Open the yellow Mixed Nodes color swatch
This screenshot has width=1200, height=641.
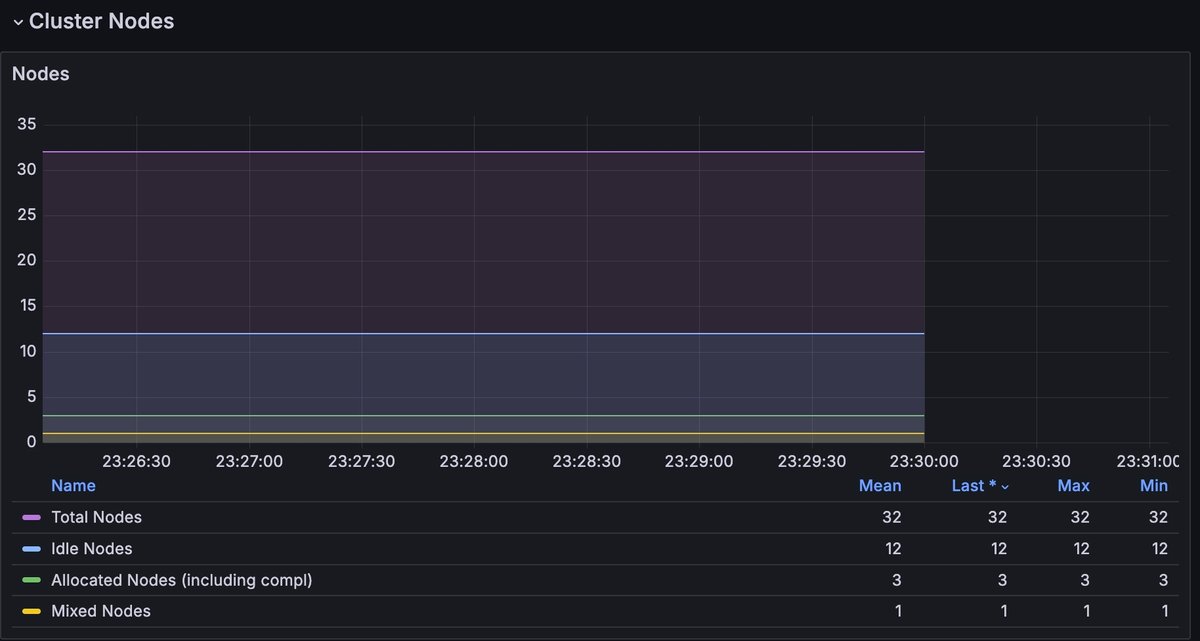31,611
